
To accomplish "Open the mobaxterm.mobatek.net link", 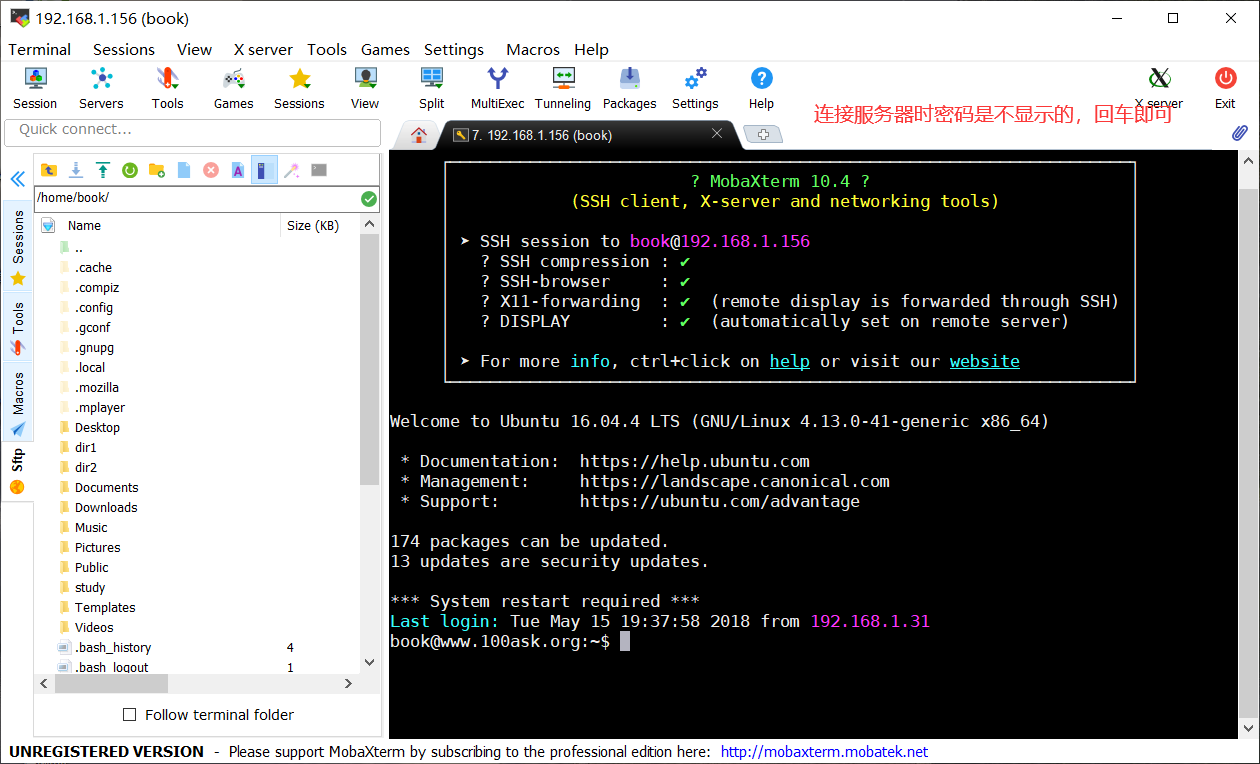I will (x=824, y=752).
